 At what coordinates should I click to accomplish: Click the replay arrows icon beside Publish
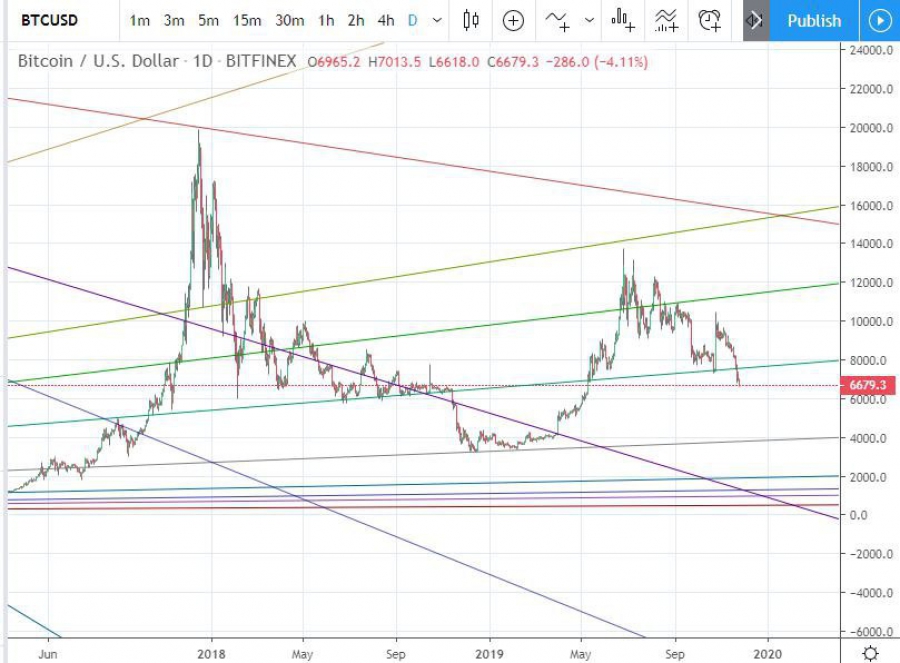[x=755, y=21]
